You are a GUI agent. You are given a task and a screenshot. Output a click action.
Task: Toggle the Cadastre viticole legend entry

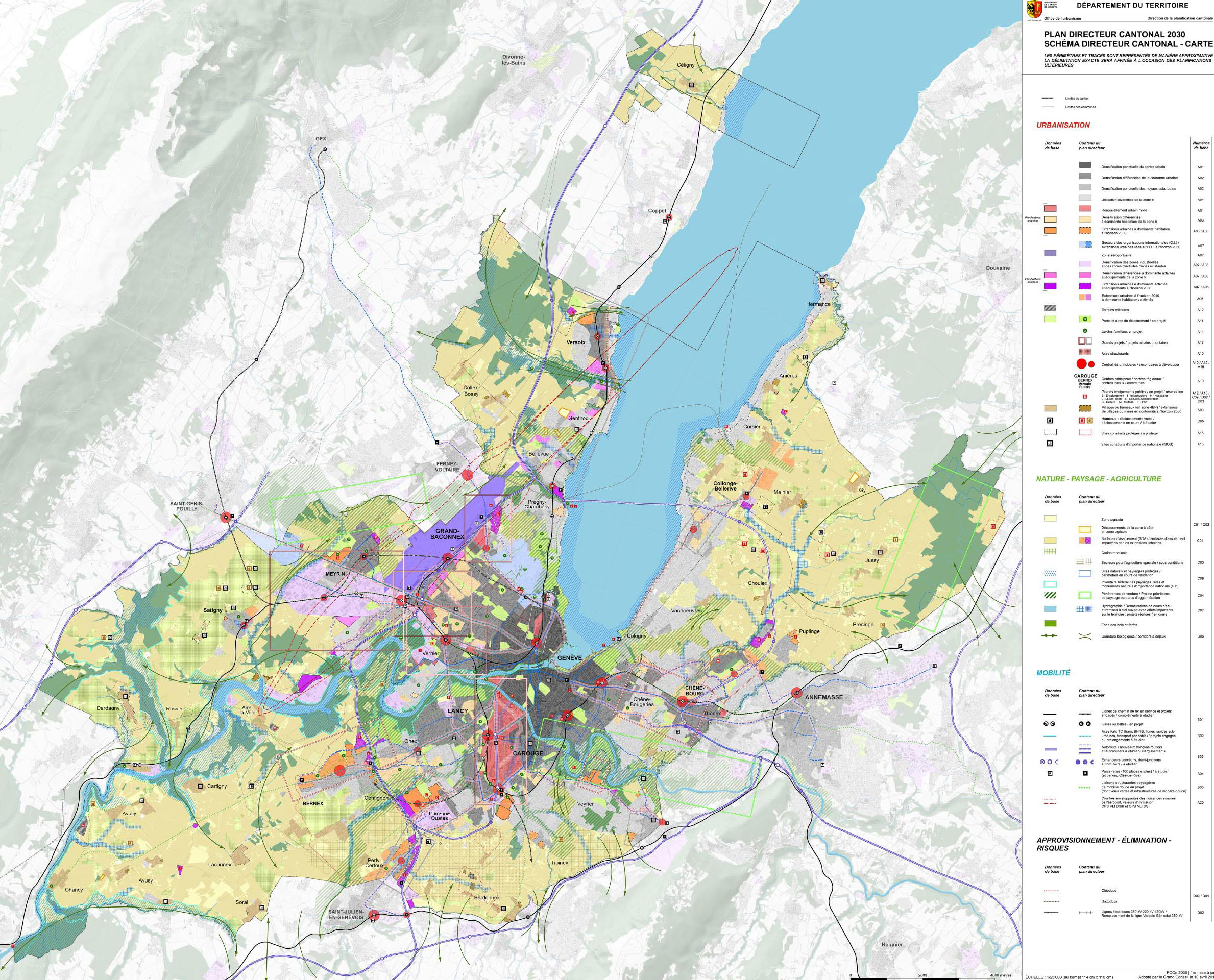pyautogui.click(x=1050, y=552)
